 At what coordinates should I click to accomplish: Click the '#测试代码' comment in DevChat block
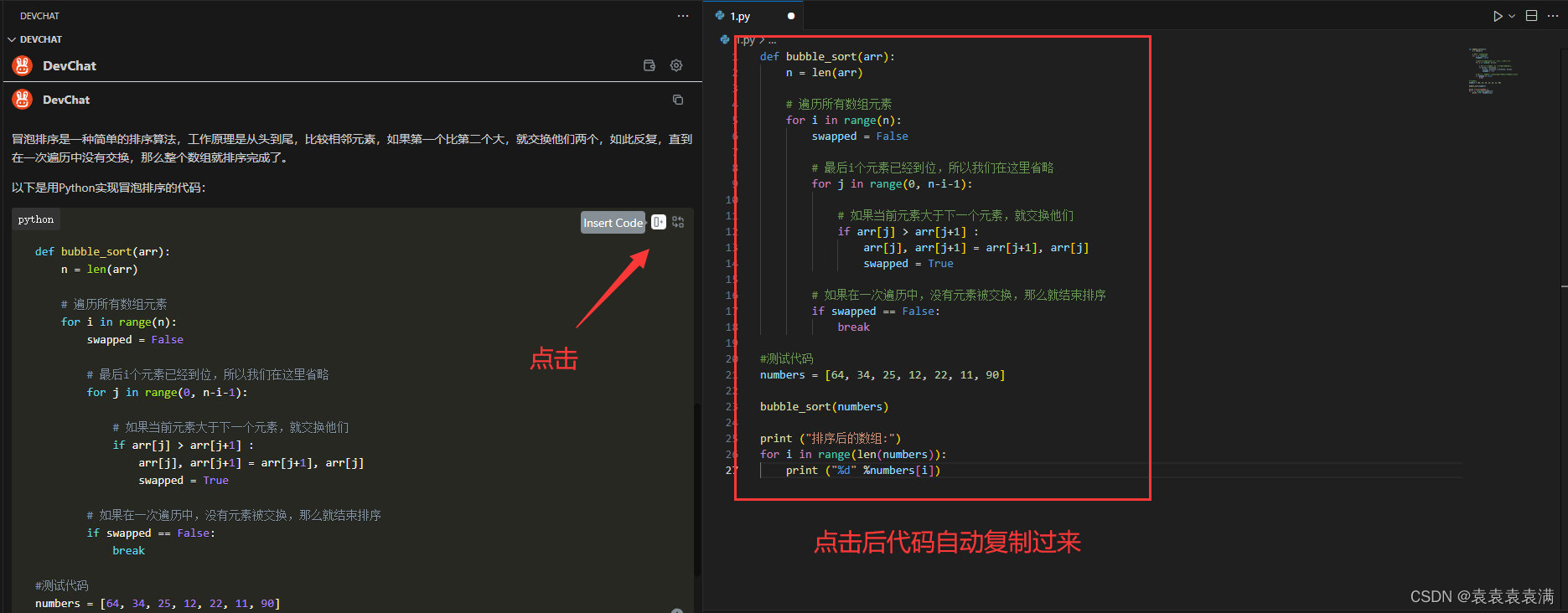point(61,585)
